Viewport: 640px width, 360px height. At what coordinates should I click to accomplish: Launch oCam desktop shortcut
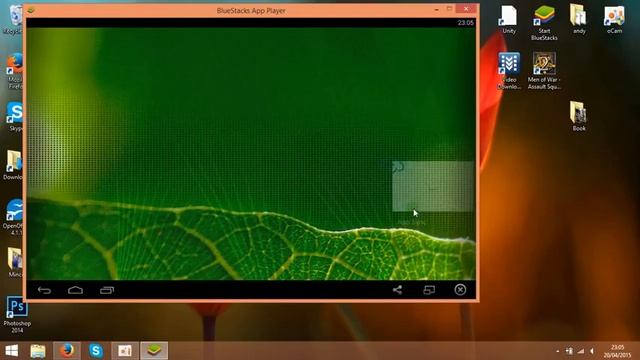pos(614,19)
